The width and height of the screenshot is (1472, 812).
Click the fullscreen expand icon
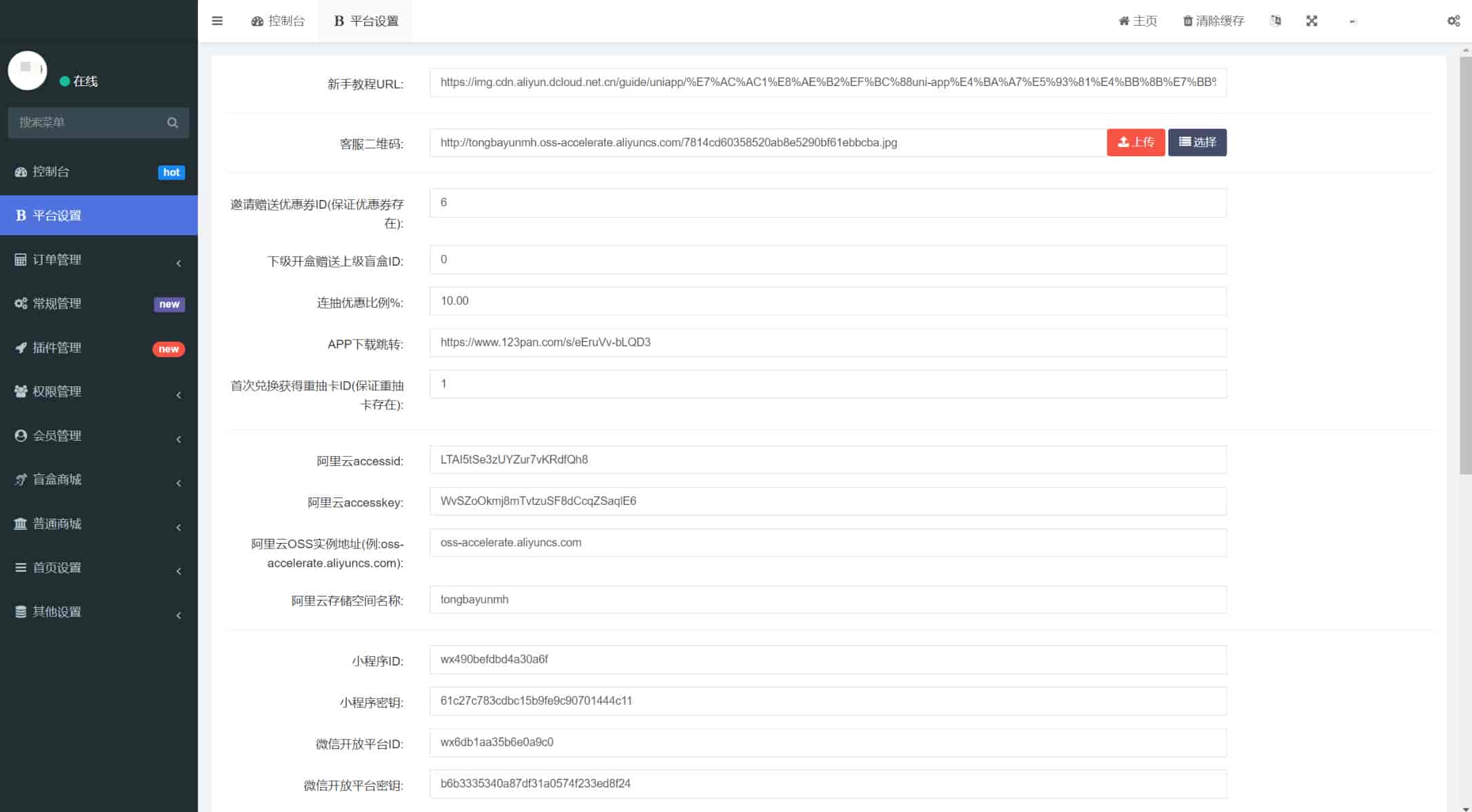[1311, 21]
